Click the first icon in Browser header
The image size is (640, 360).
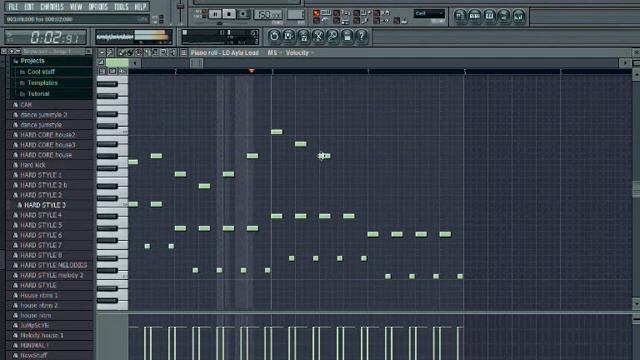tap(4, 51)
